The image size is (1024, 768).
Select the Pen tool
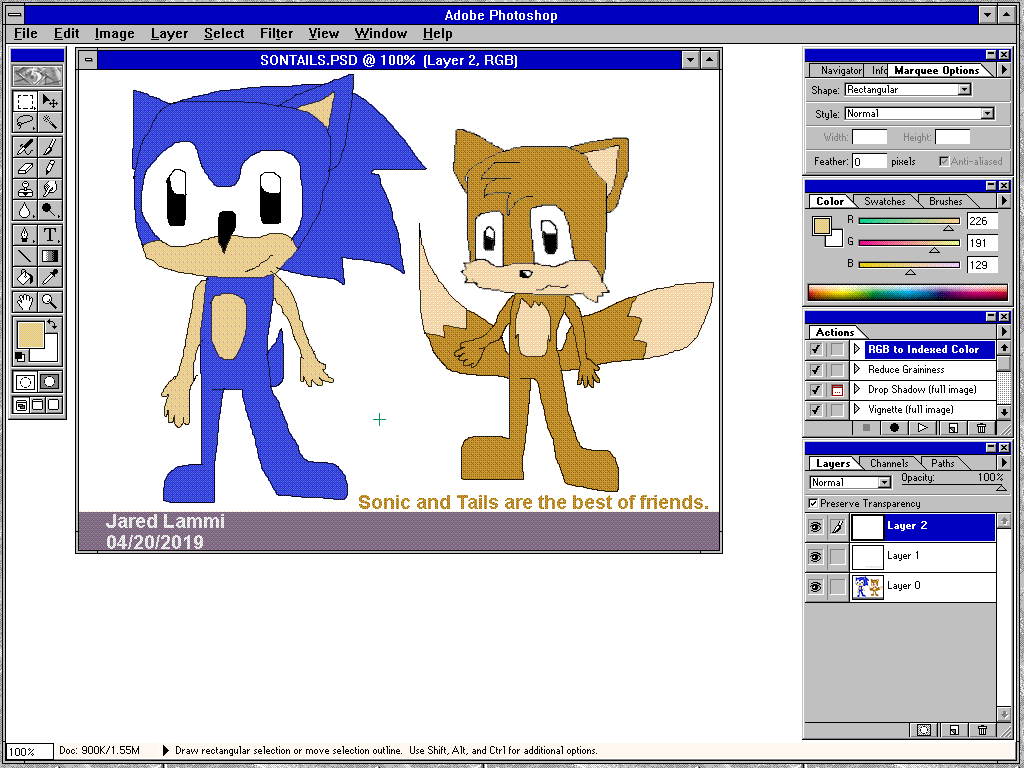25,234
